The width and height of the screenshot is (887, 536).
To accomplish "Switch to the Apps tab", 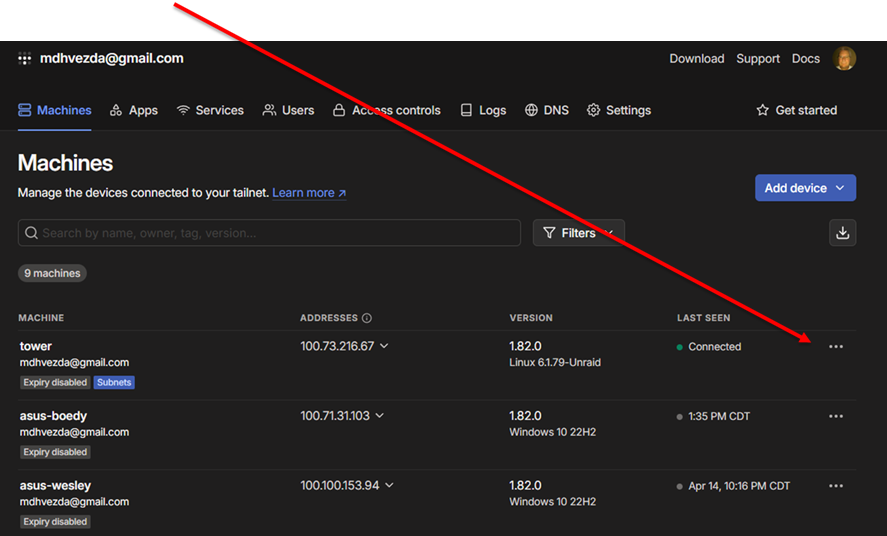I will tap(134, 110).
